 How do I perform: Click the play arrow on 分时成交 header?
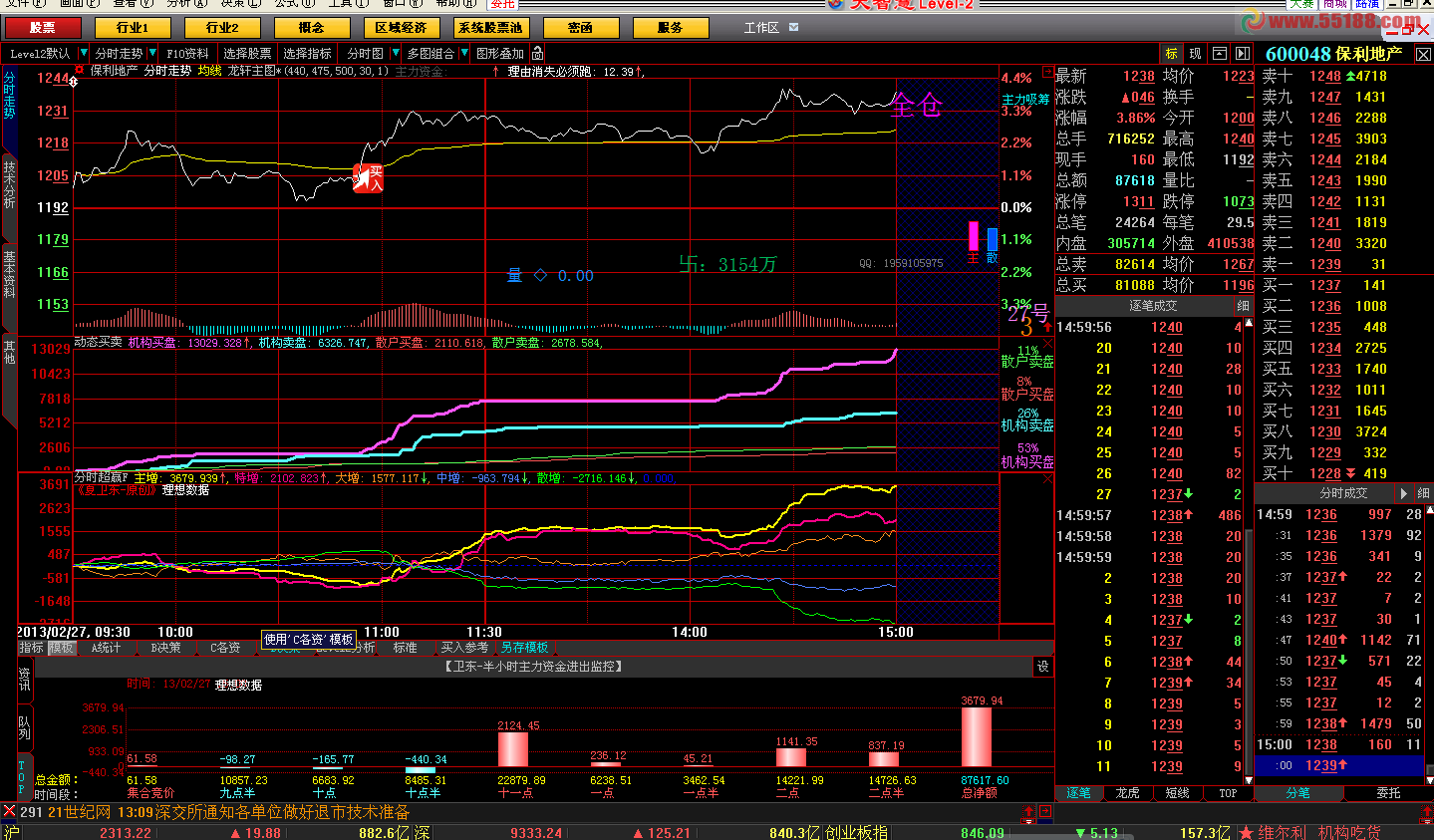1404,493
